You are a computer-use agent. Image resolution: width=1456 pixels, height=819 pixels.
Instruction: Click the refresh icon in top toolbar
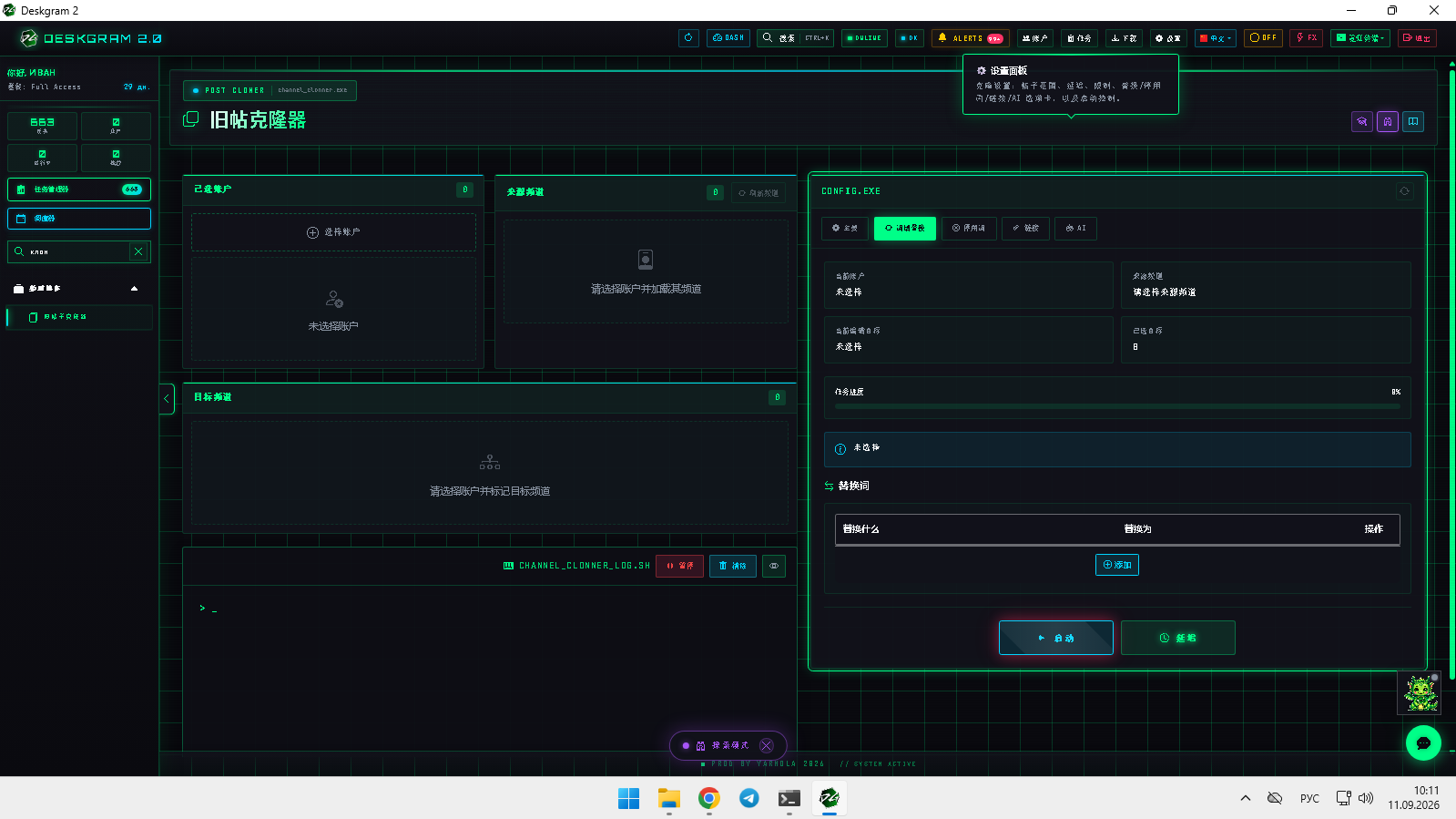(688, 38)
